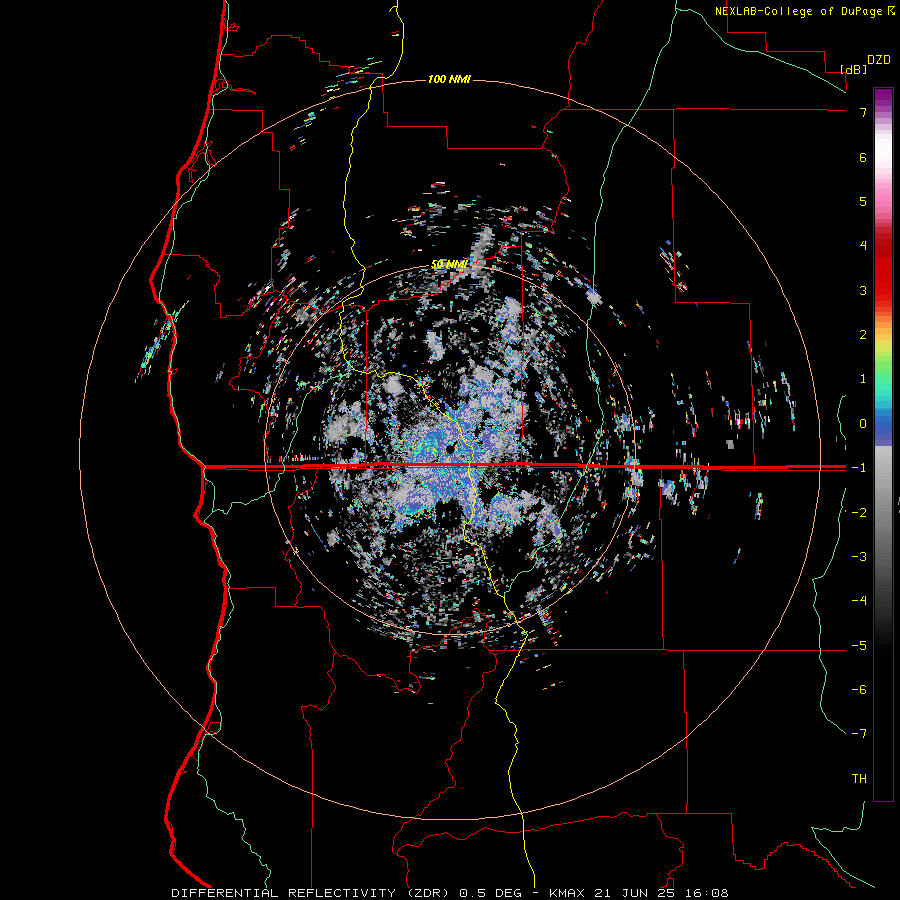Click the 0.5 DEG elevation text

click(x=491, y=893)
